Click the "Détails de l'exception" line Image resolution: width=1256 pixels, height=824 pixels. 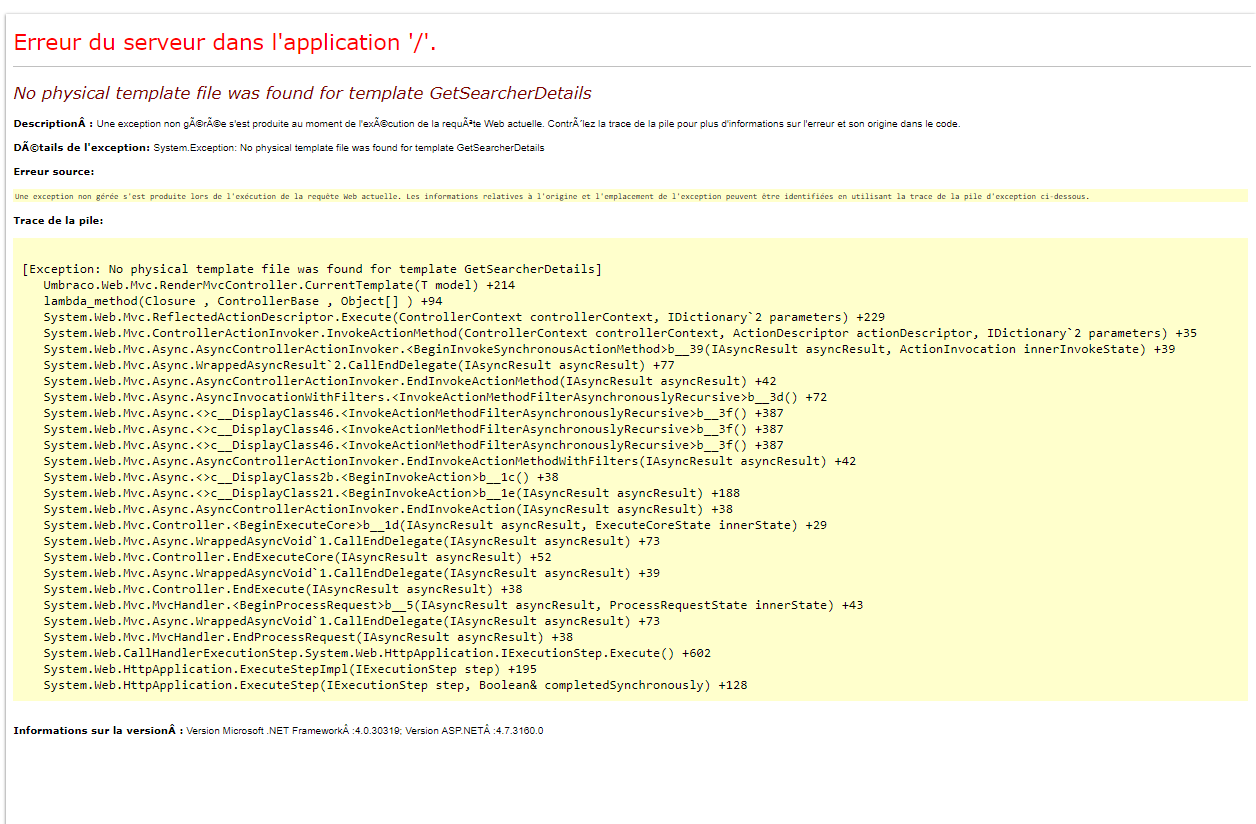(x=279, y=148)
